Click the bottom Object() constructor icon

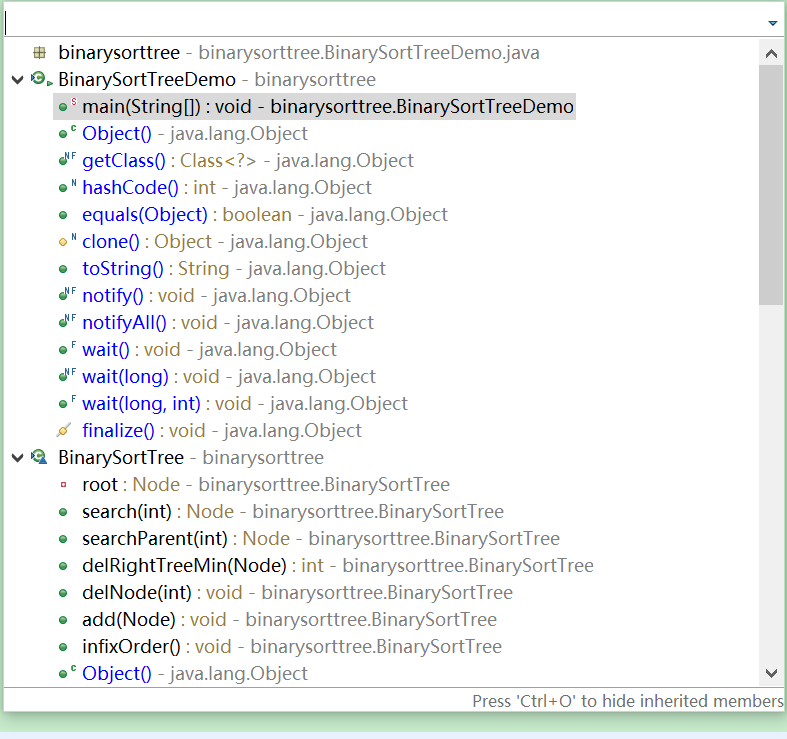67,673
